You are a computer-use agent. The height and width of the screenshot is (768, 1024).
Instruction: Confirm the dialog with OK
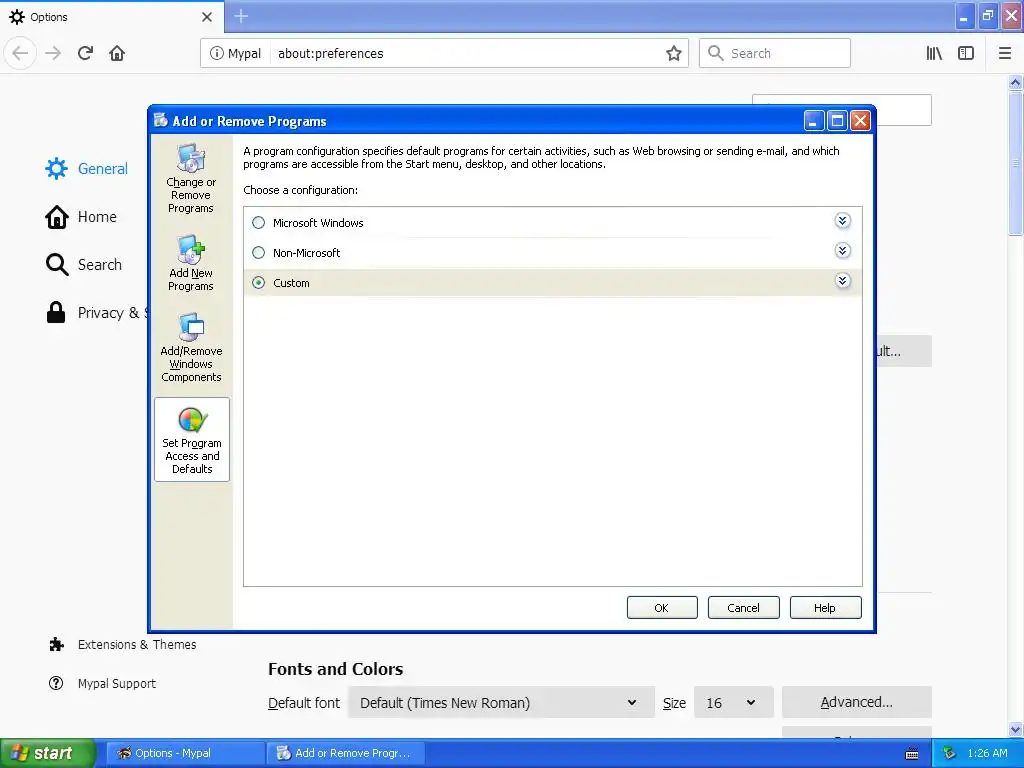click(662, 608)
